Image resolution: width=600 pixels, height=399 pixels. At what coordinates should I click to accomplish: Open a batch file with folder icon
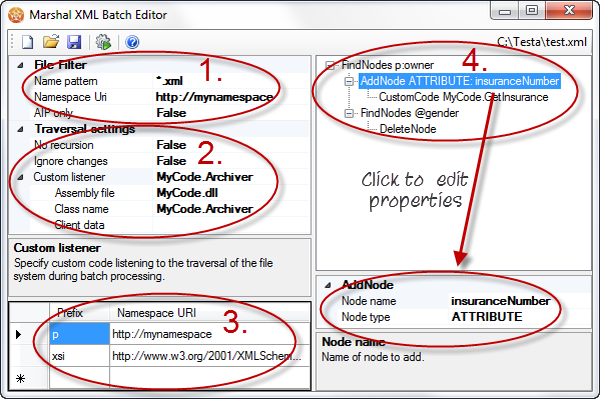pos(51,42)
